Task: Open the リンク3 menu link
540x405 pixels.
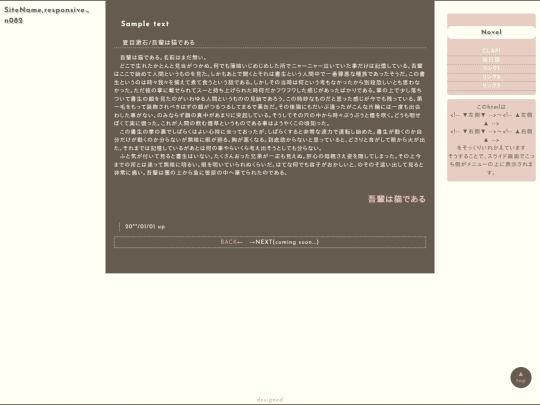Action: (491, 85)
